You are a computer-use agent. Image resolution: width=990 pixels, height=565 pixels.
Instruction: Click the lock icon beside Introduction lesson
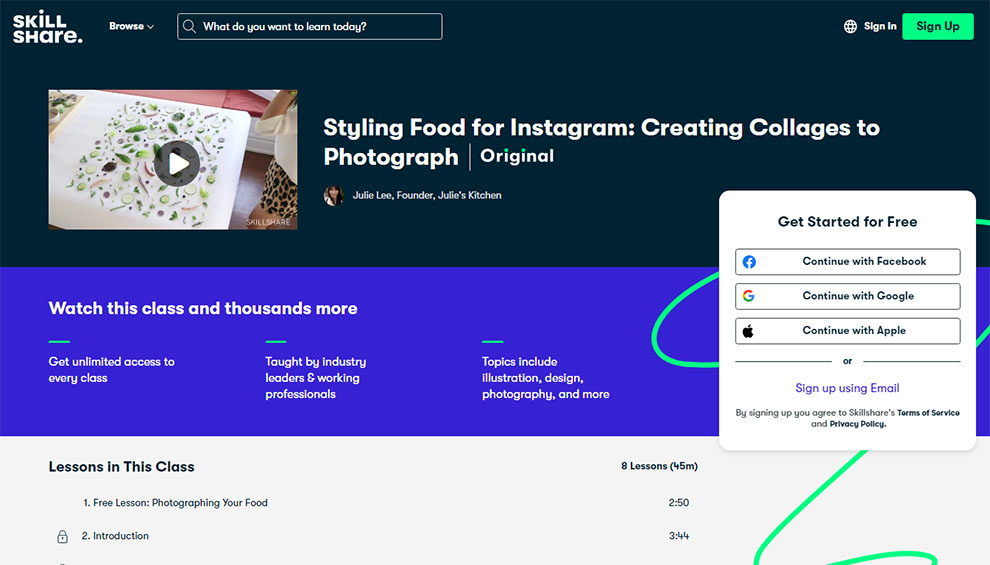pyautogui.click(x=63, y=537)
